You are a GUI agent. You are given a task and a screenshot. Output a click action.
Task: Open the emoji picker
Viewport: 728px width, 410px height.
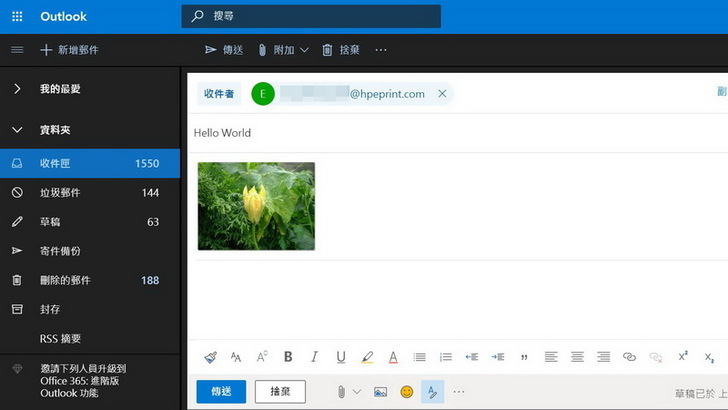tap(407, 392)
